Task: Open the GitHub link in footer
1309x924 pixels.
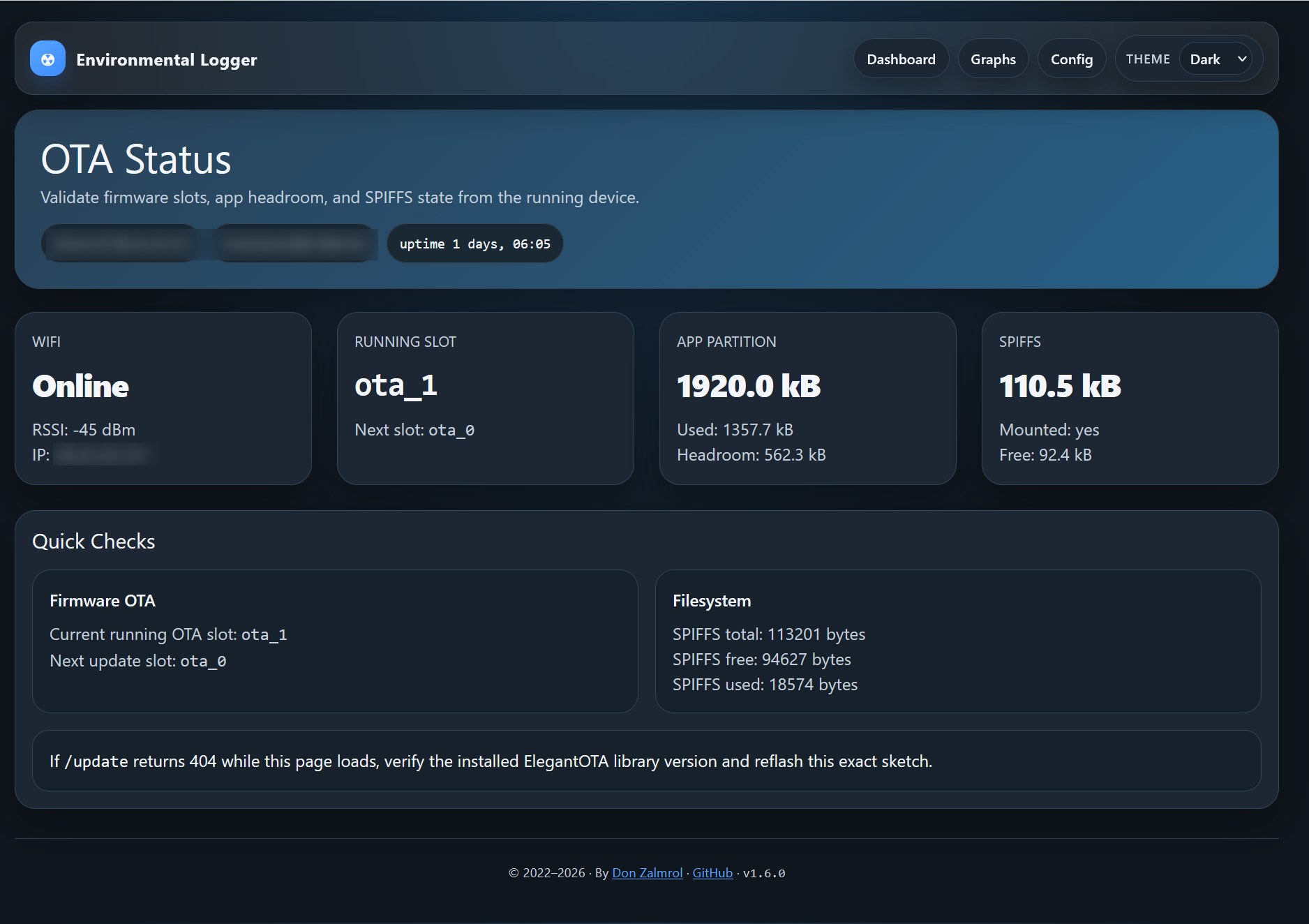Action: click(712, 873)
